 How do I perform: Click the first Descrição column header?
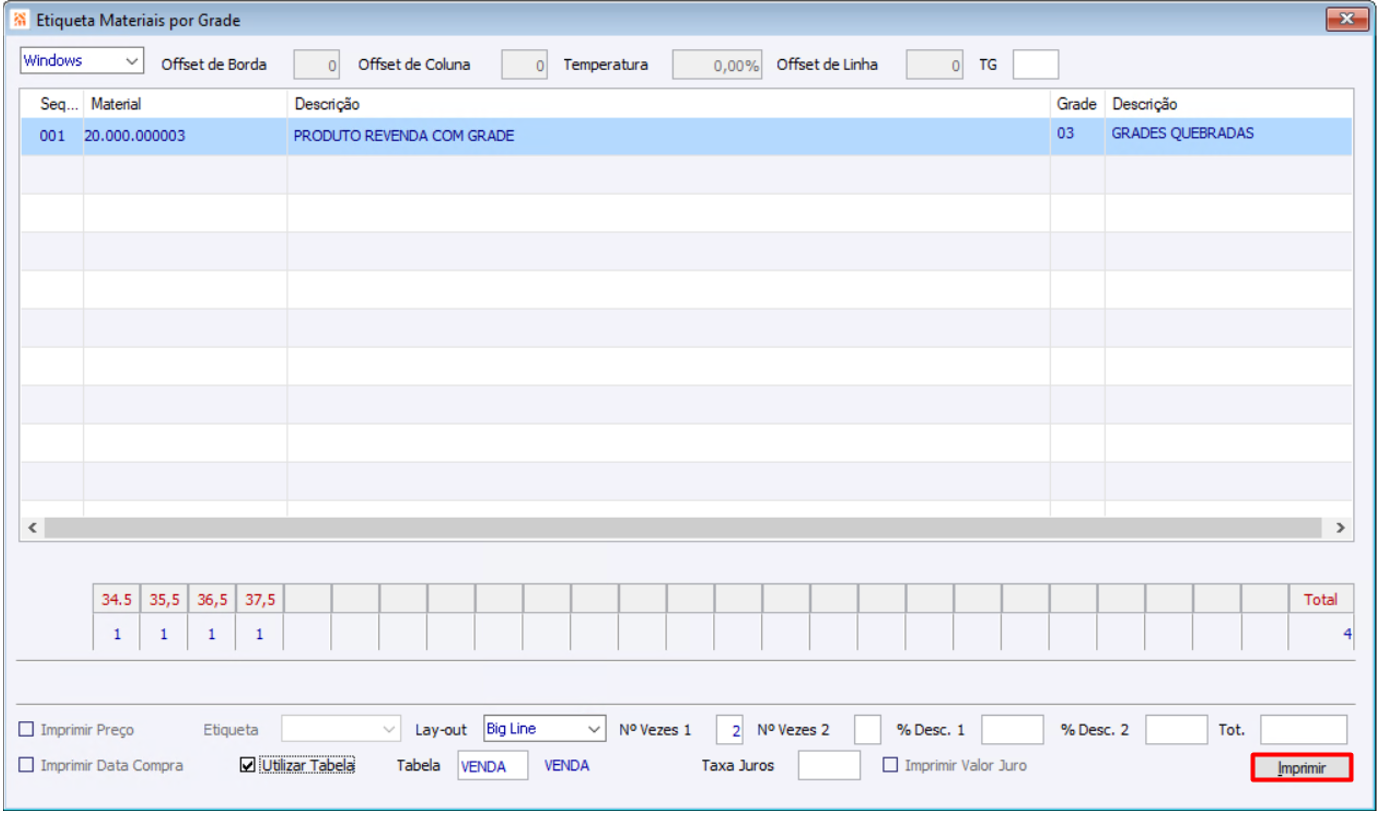point(668,104)
